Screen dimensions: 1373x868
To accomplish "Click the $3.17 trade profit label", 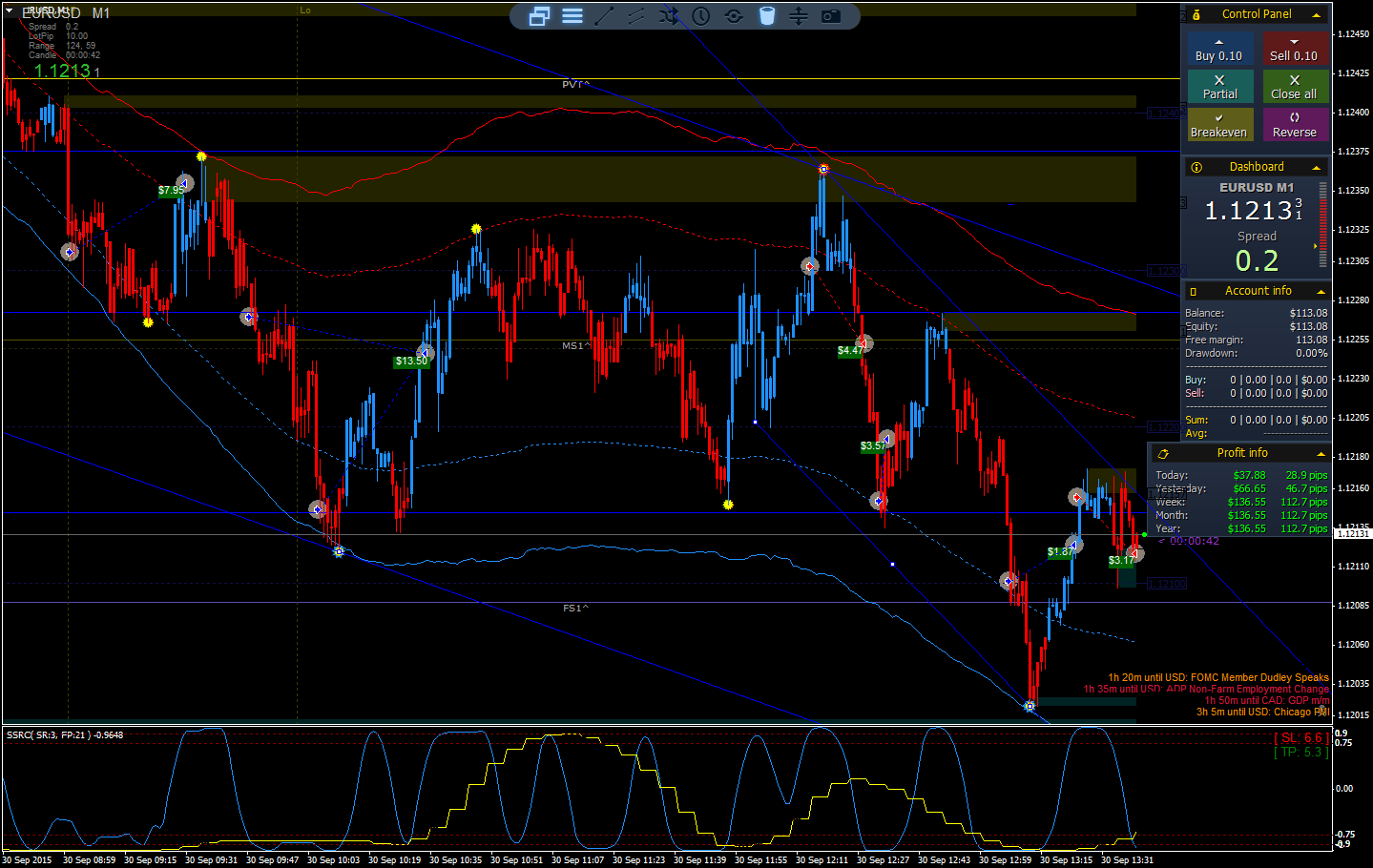I will (x=1122, y=561).
